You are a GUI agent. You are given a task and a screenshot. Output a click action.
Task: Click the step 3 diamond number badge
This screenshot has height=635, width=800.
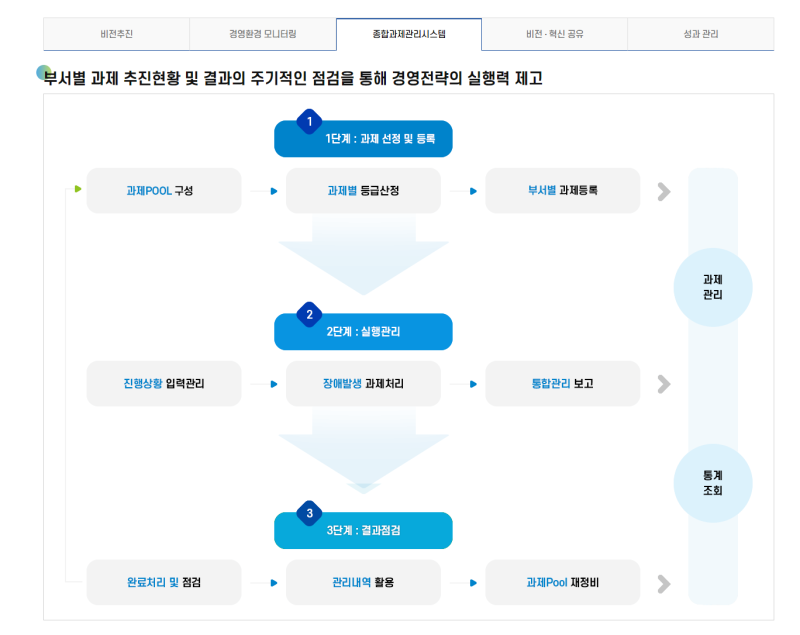point(310,513)
